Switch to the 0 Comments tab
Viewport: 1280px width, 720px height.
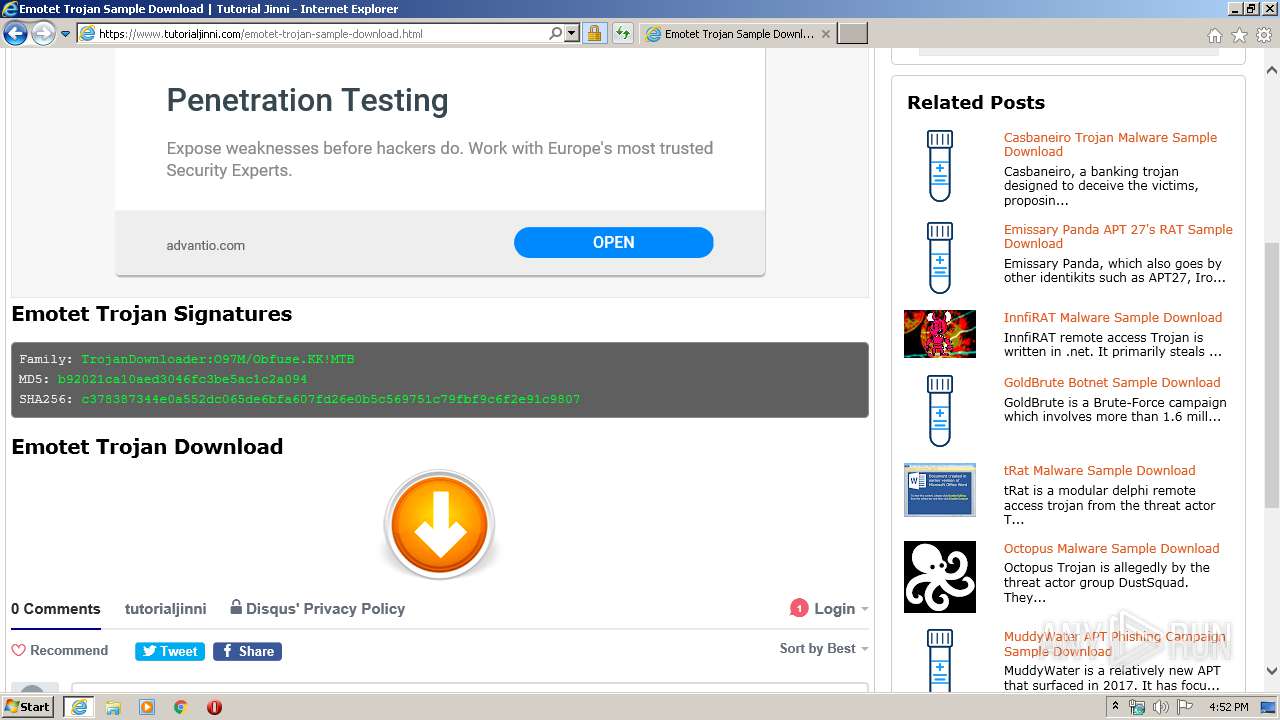(x=56, y=609)
